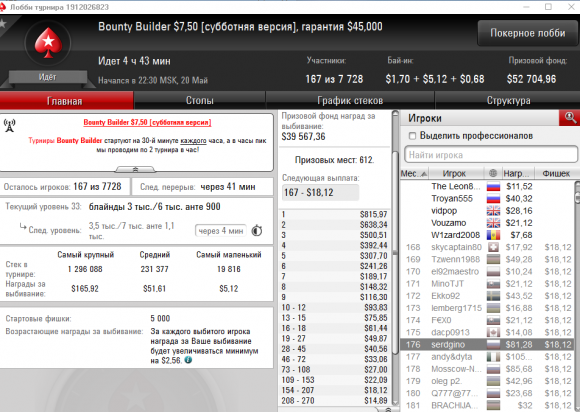This screenshot has width=580, height=412.
Task: Click Troyan555's Russian flag icon
Action: [x=493, y=199]
